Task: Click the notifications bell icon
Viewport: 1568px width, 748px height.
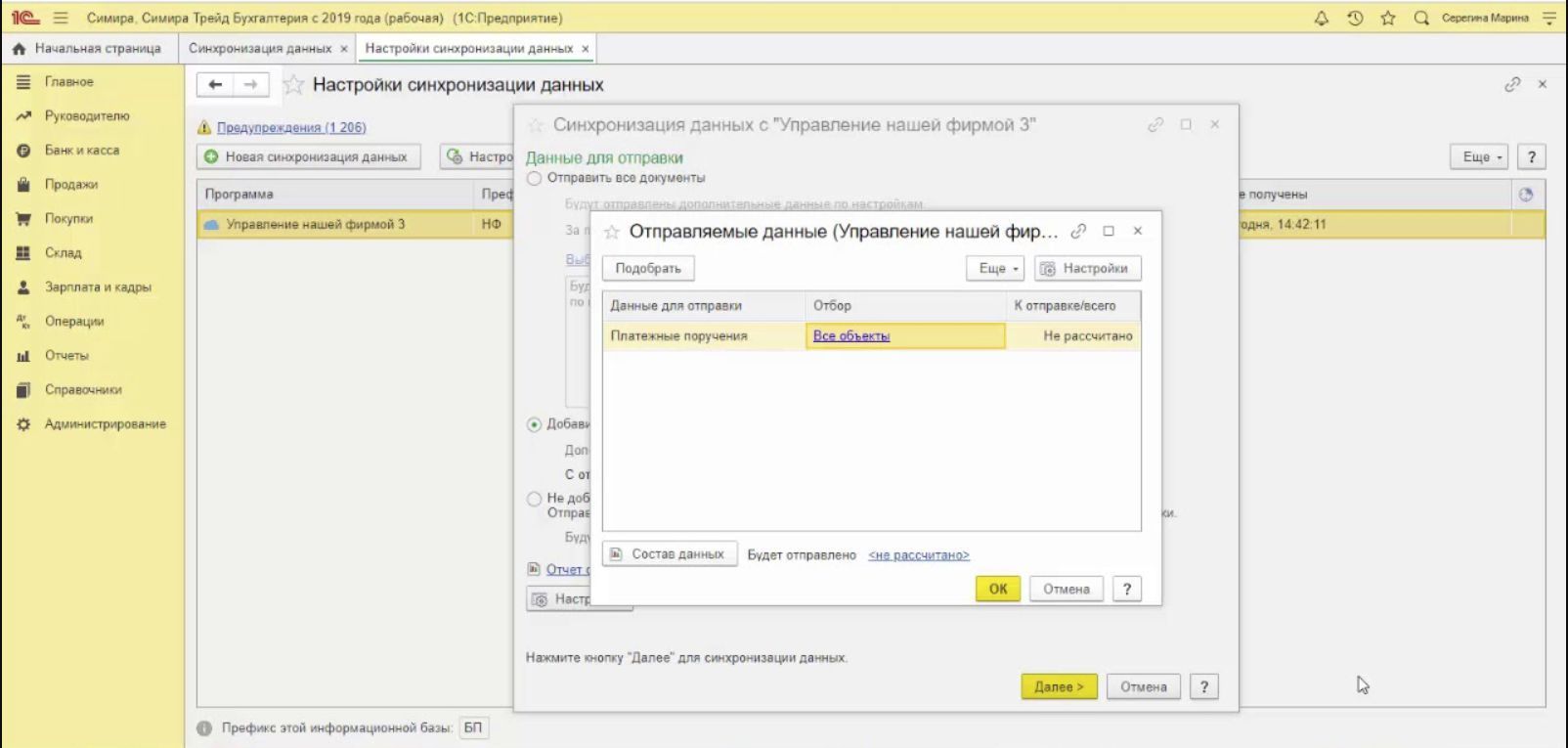Action: point(1322,18)
